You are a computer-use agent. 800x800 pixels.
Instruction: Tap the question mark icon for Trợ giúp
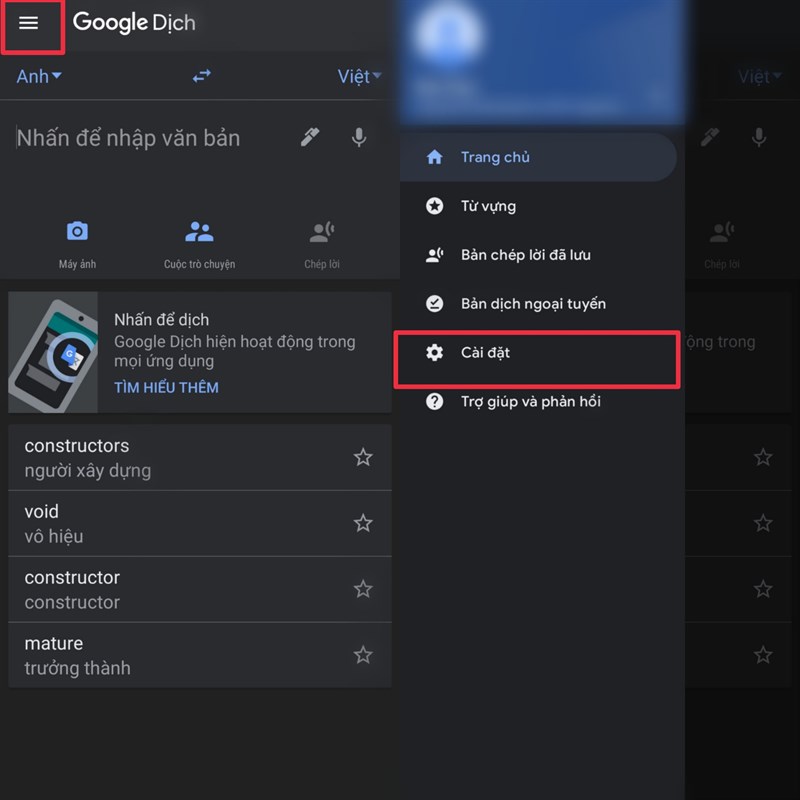[x=434, y=402]
